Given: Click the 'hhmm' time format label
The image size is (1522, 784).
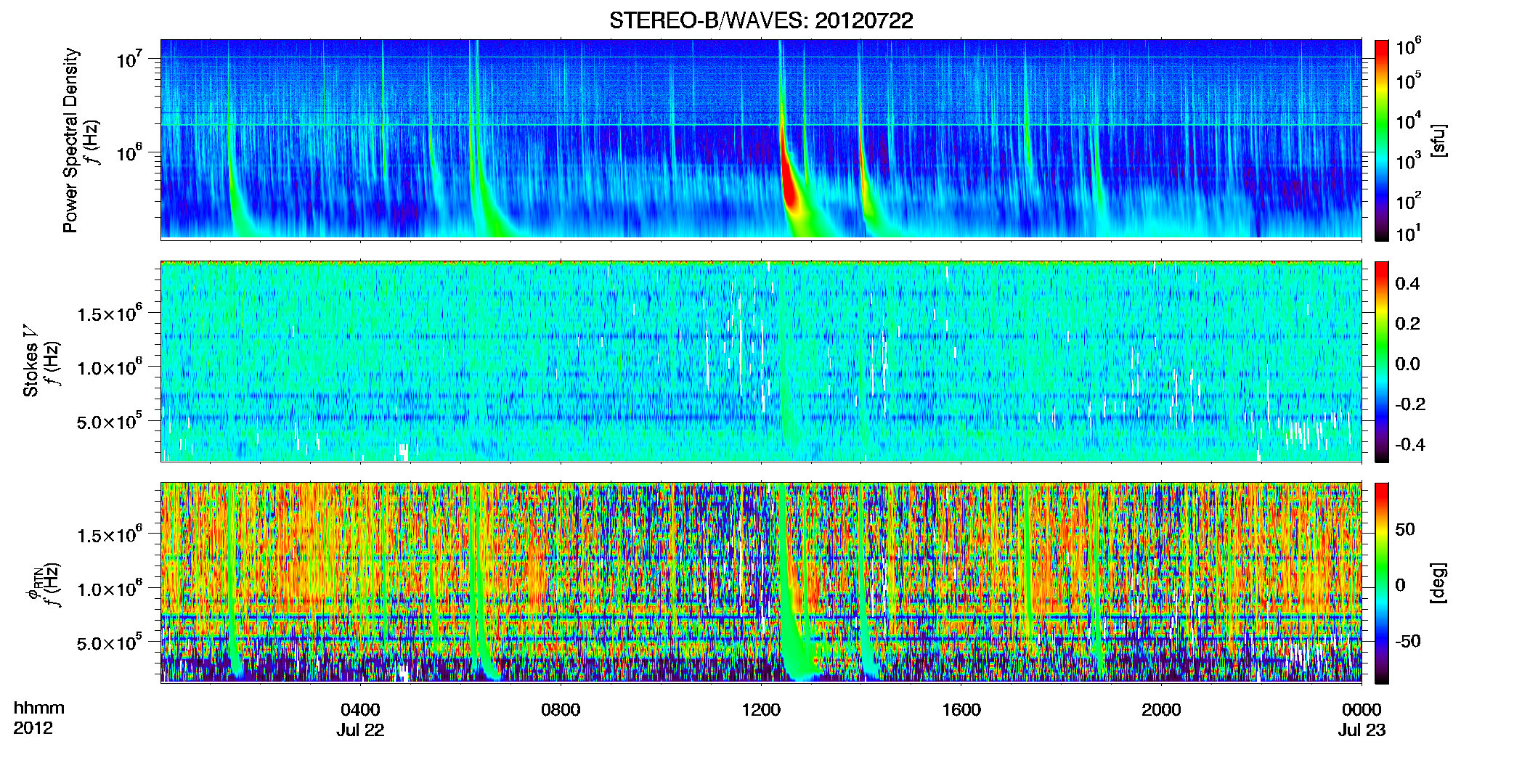Looking at the screenshot, I should pos(38,709).
